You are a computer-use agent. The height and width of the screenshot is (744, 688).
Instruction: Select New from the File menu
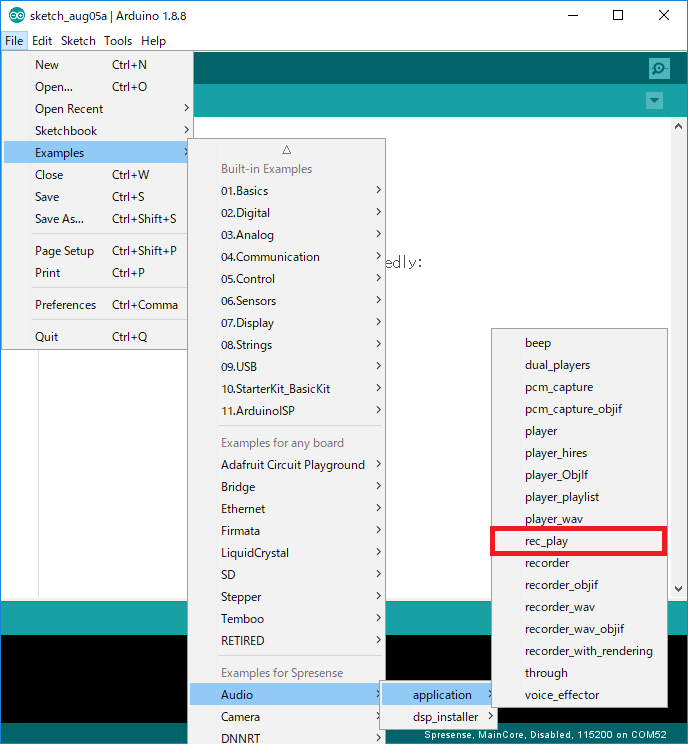97,65
